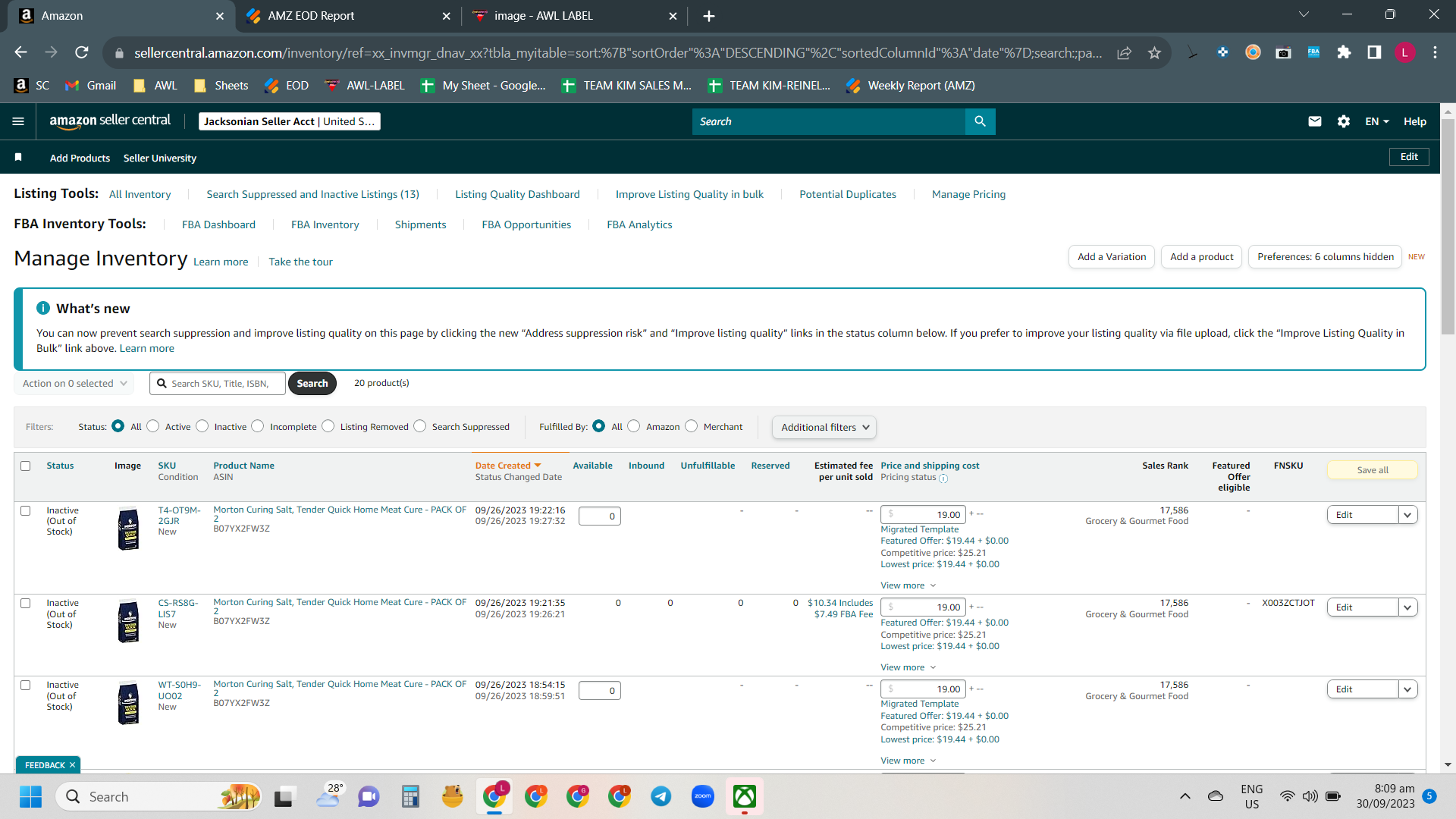
Task: Select the checkbox for SKU T4-OT9M-2GJR
Action: [x=26, y=510]
